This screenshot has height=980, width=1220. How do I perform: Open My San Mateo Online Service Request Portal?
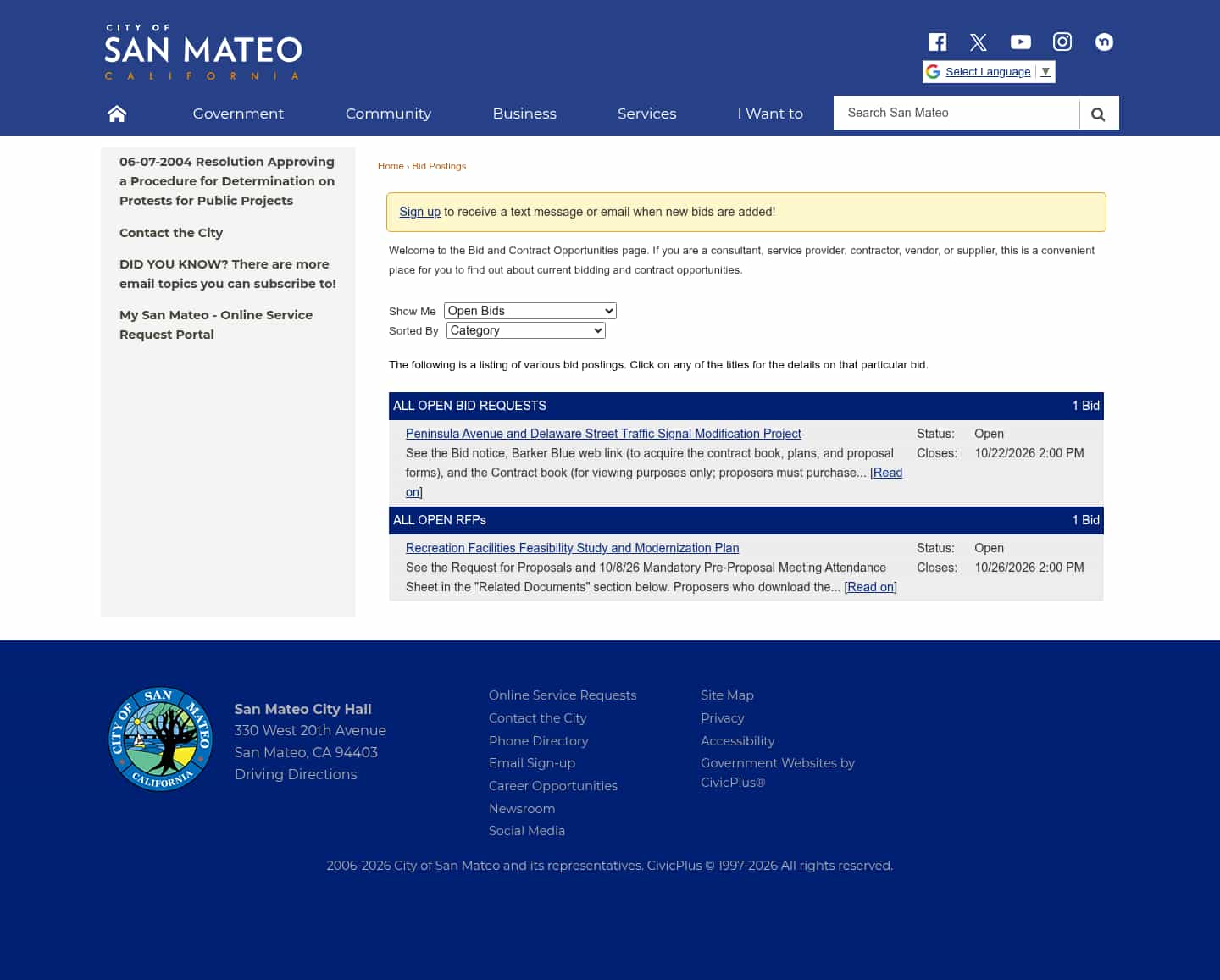[216, 324]
